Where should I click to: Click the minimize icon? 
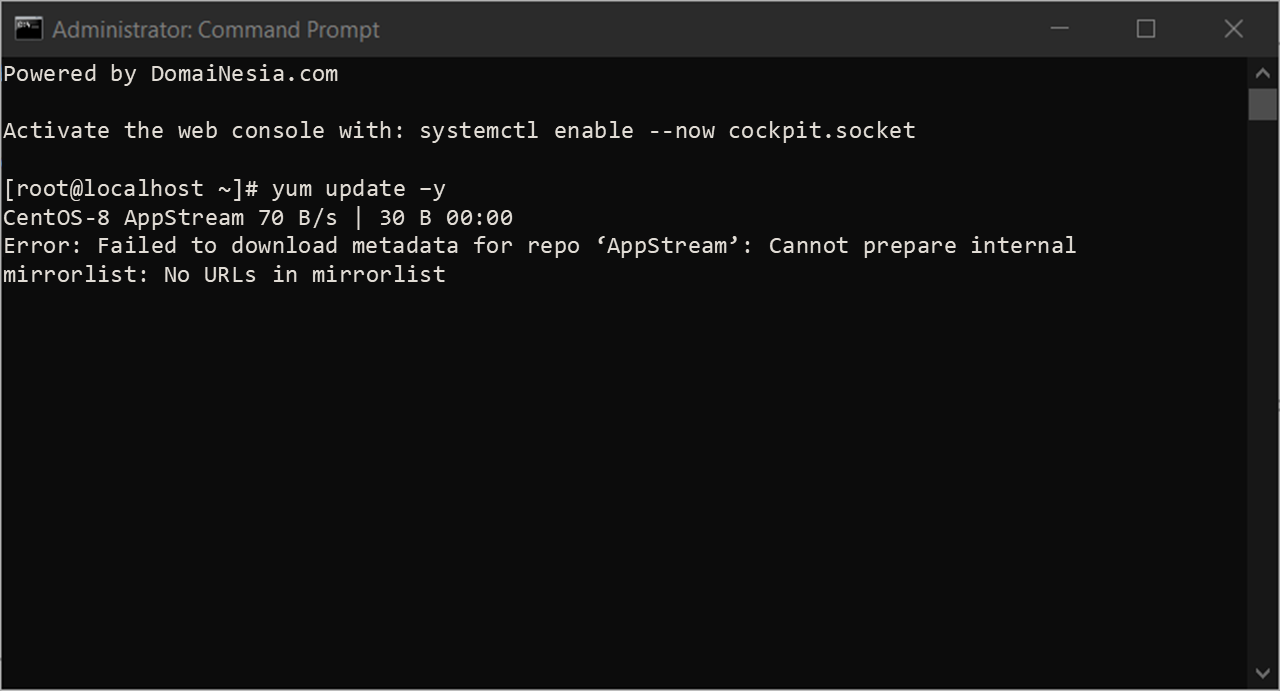[x=1059, y=29]
